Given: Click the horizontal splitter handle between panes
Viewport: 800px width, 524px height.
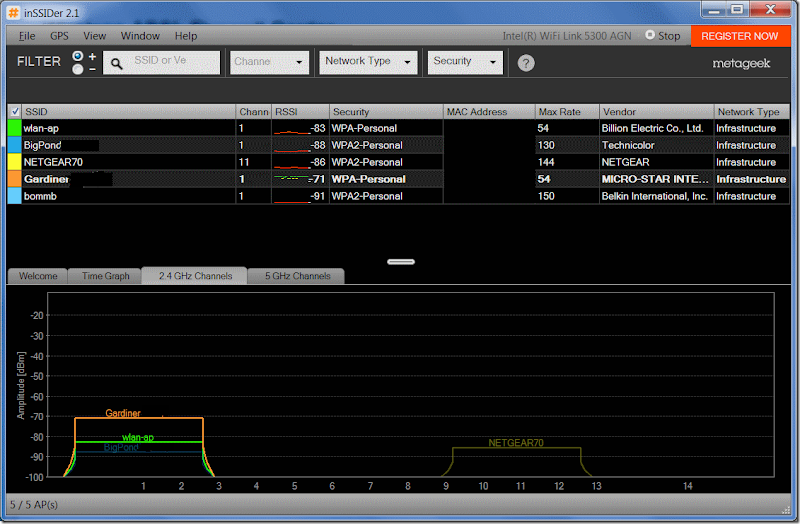Looking at the screenshot, I should pos(401,262).
